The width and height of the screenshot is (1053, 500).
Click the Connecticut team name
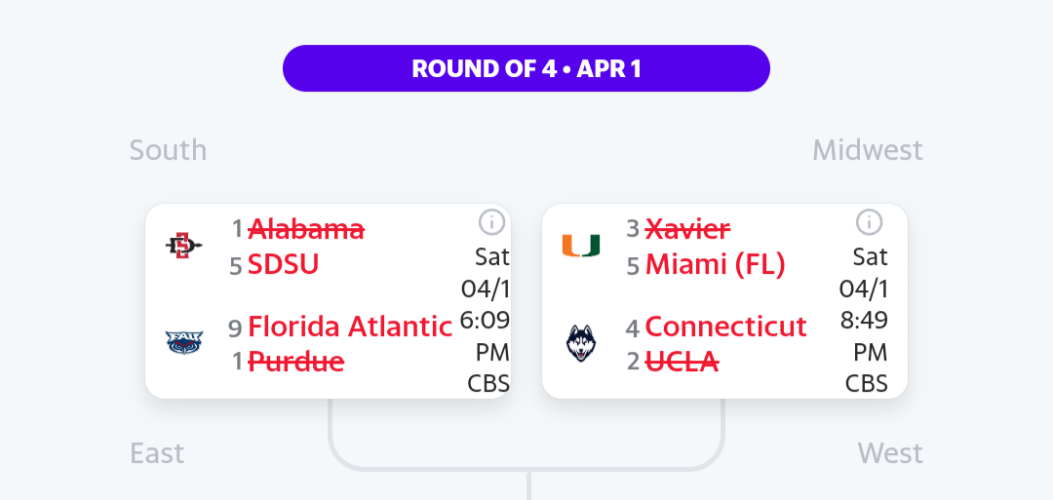726,327
